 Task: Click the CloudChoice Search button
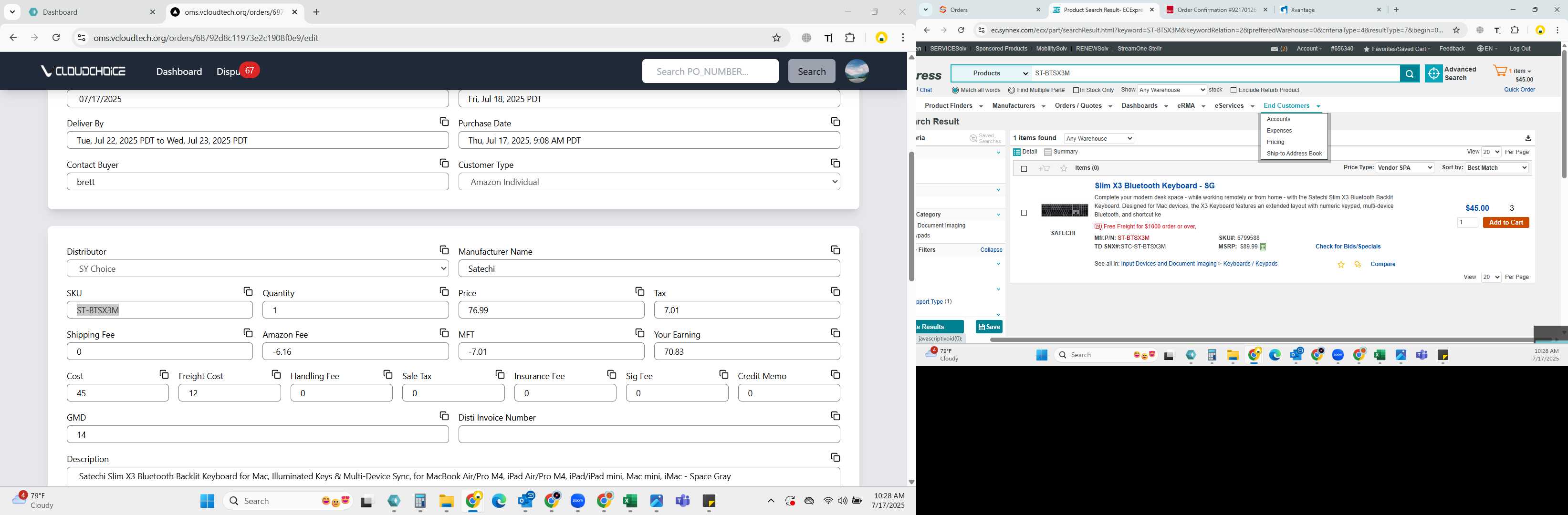811,71
